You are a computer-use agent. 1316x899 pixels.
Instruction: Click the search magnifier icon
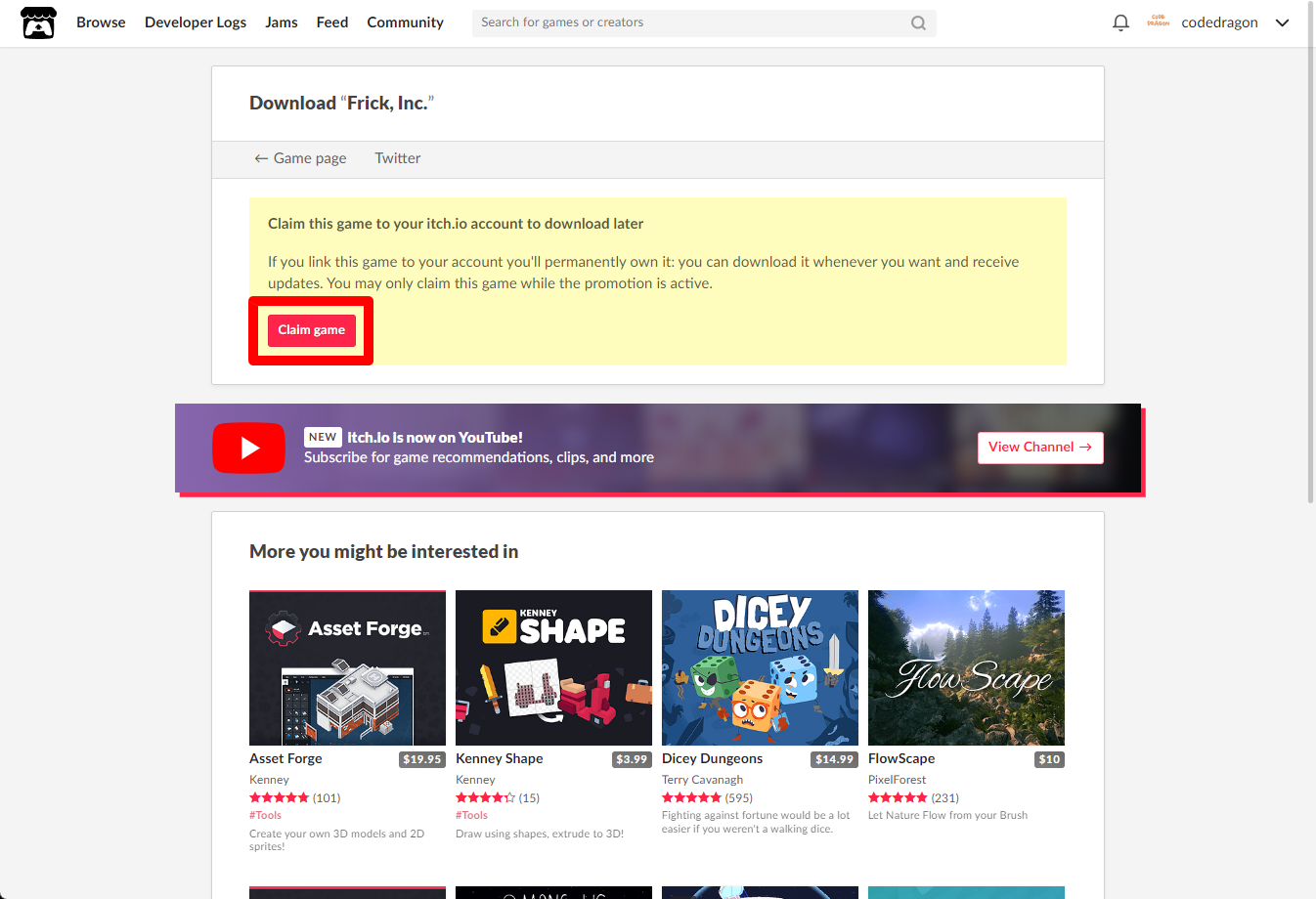click(918, 22)
